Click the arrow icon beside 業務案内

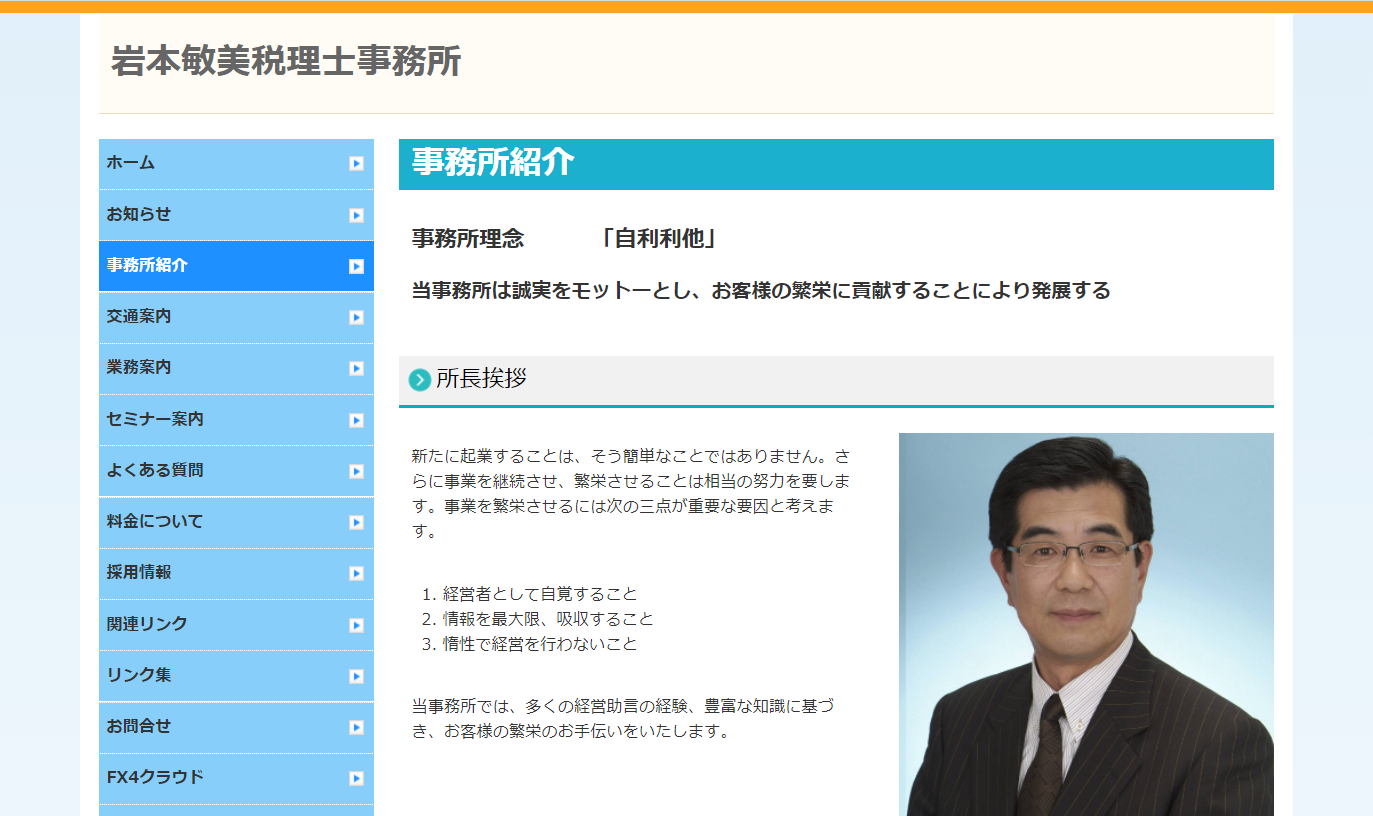(357, 368)
